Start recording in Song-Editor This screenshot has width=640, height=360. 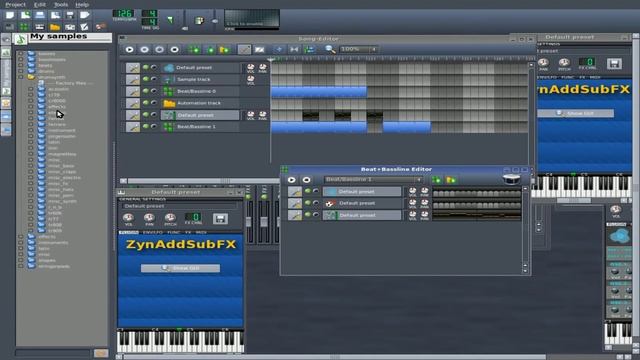point(144,49)
